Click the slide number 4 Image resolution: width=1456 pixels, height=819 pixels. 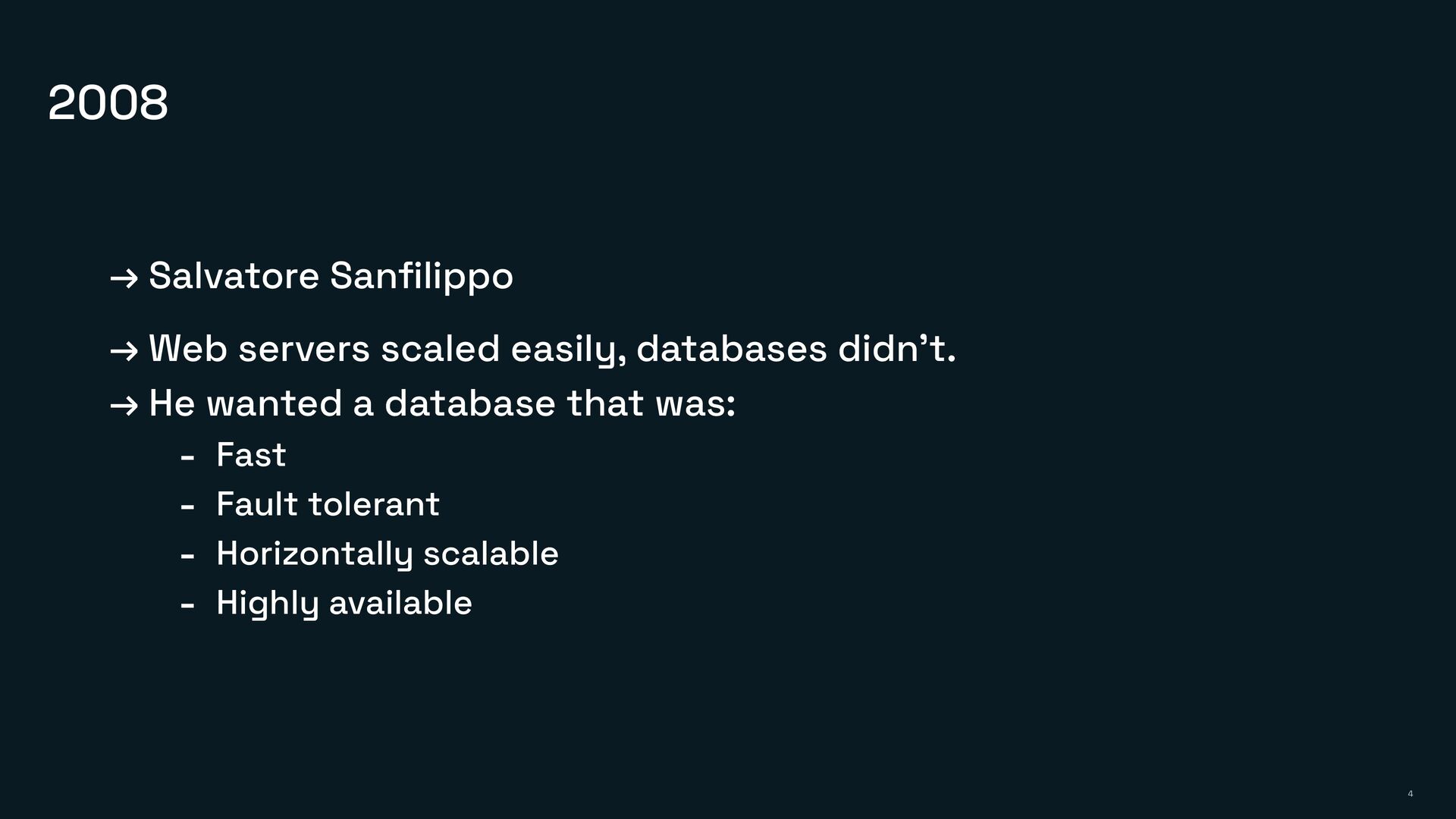pyautogui.click(x=1410, y=794)
